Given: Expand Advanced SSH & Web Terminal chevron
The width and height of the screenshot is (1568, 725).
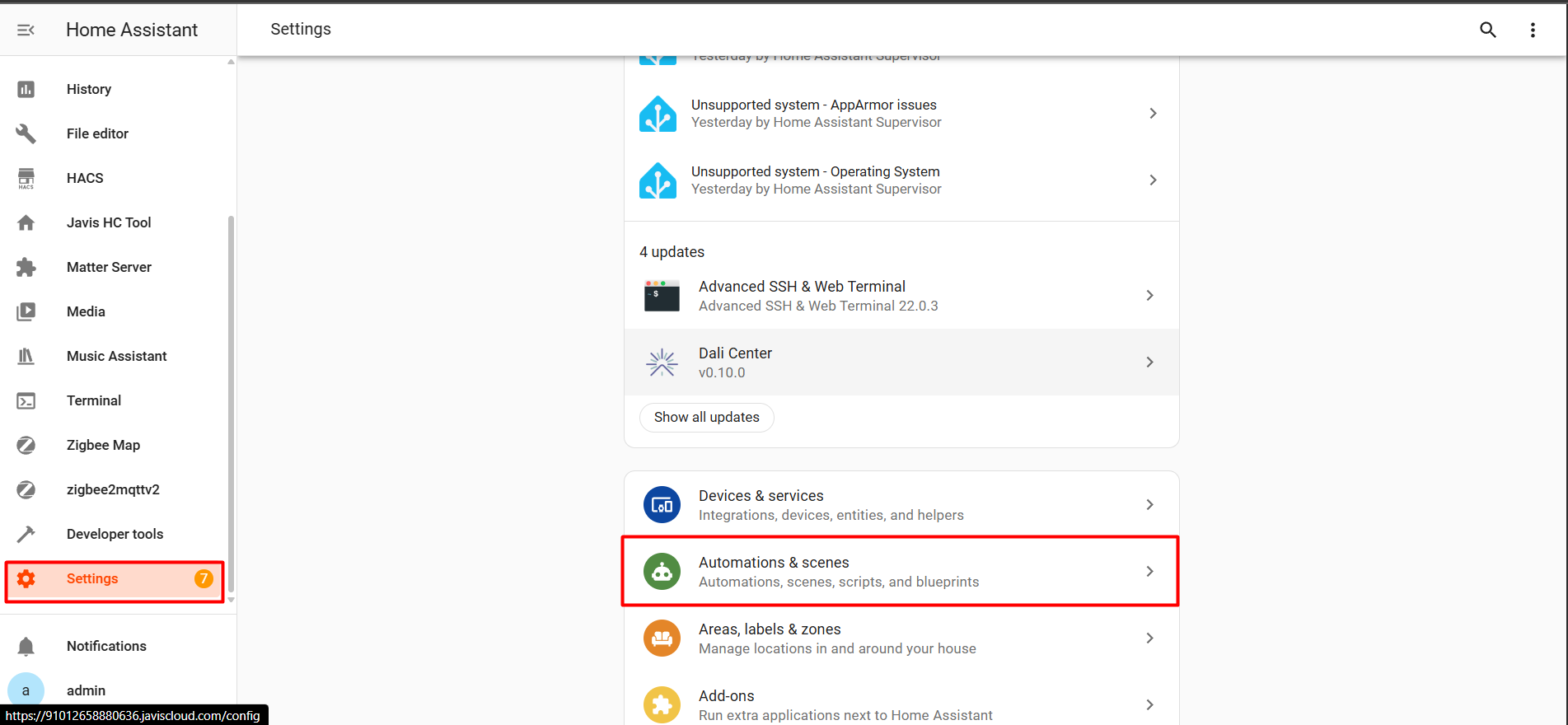Looking at the screenshot, I should pos(1149,295).
